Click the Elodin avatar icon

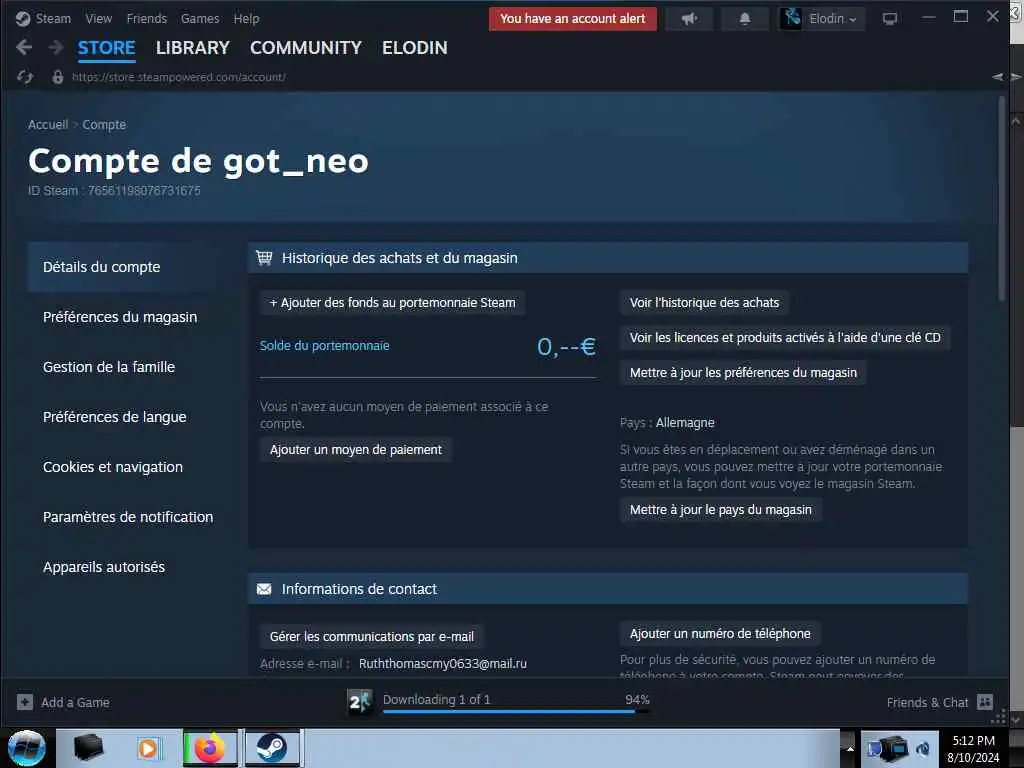click(791, 18)
